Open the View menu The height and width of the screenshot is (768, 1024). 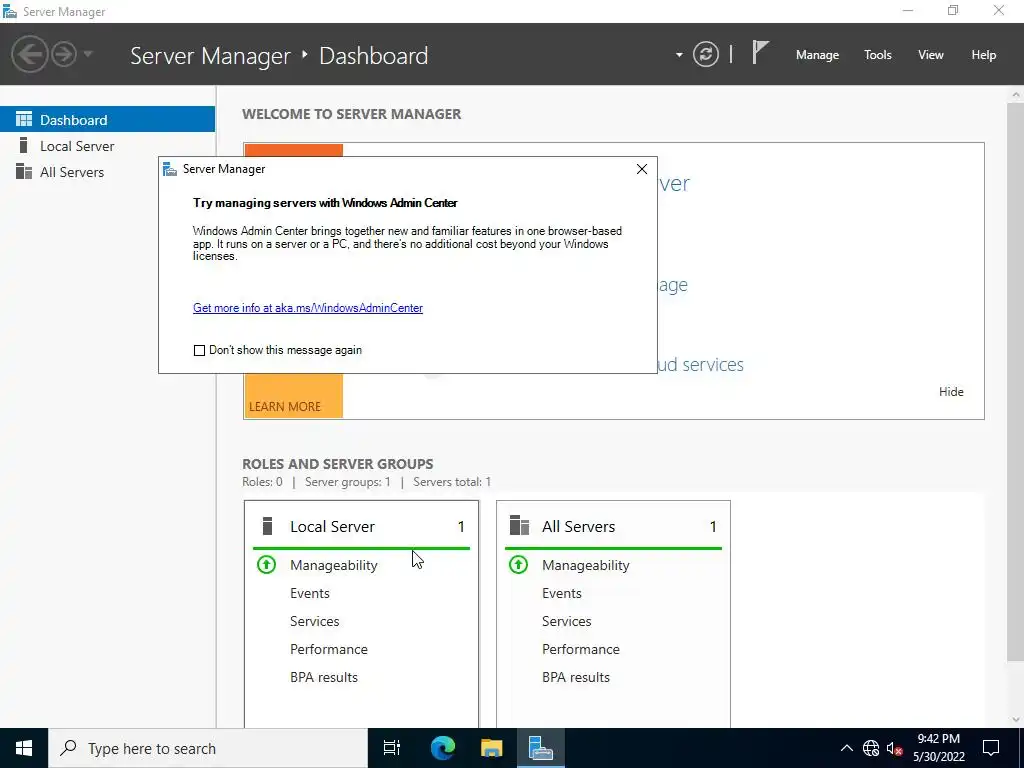(931, 55)
